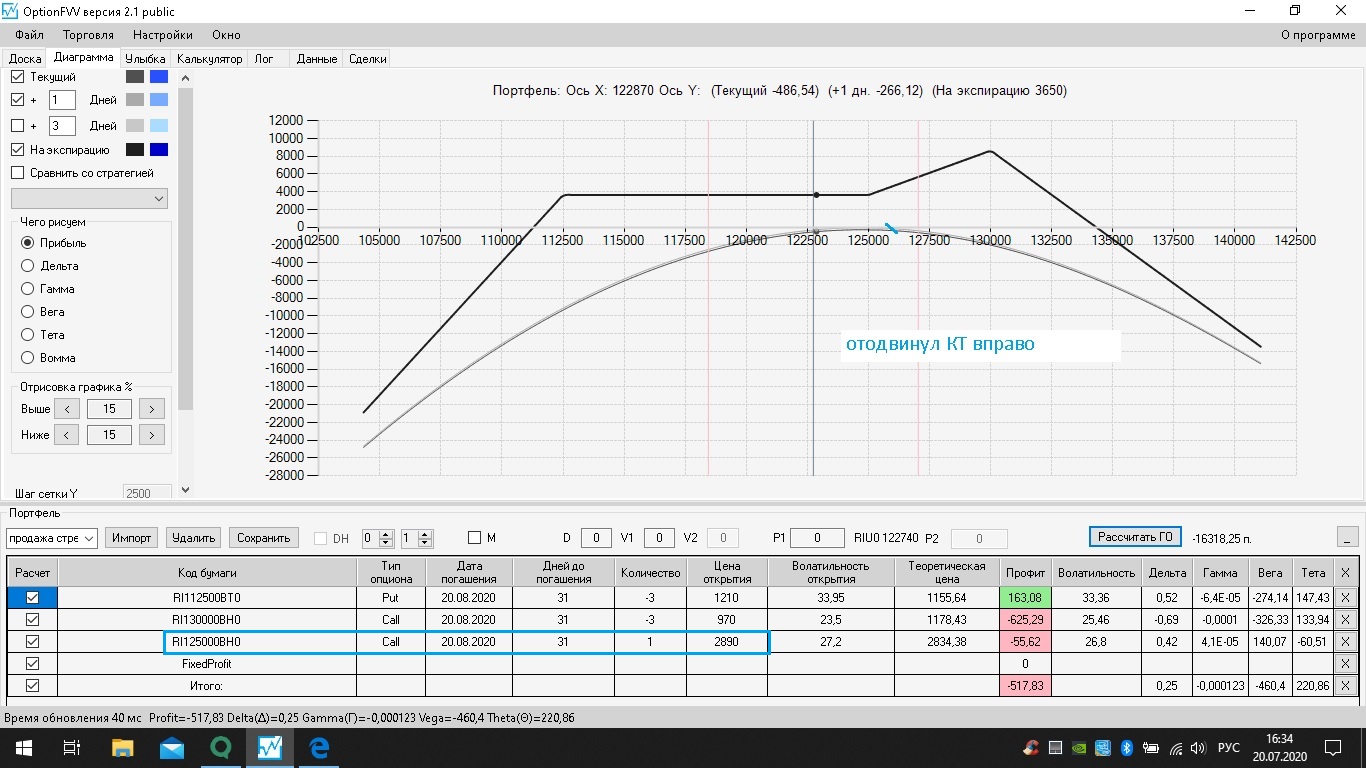Image resolution: width=1366 pixels, height=768 pixels.
Task: Delete the RI112500BT0 row with its X
Action: tap(1345, 597)
